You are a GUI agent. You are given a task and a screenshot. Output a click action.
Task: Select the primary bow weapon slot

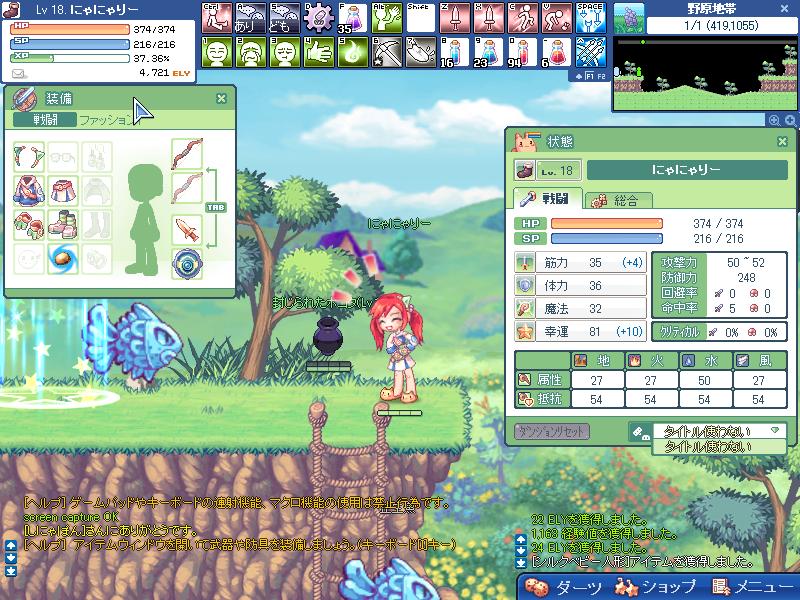pos(187,154)
